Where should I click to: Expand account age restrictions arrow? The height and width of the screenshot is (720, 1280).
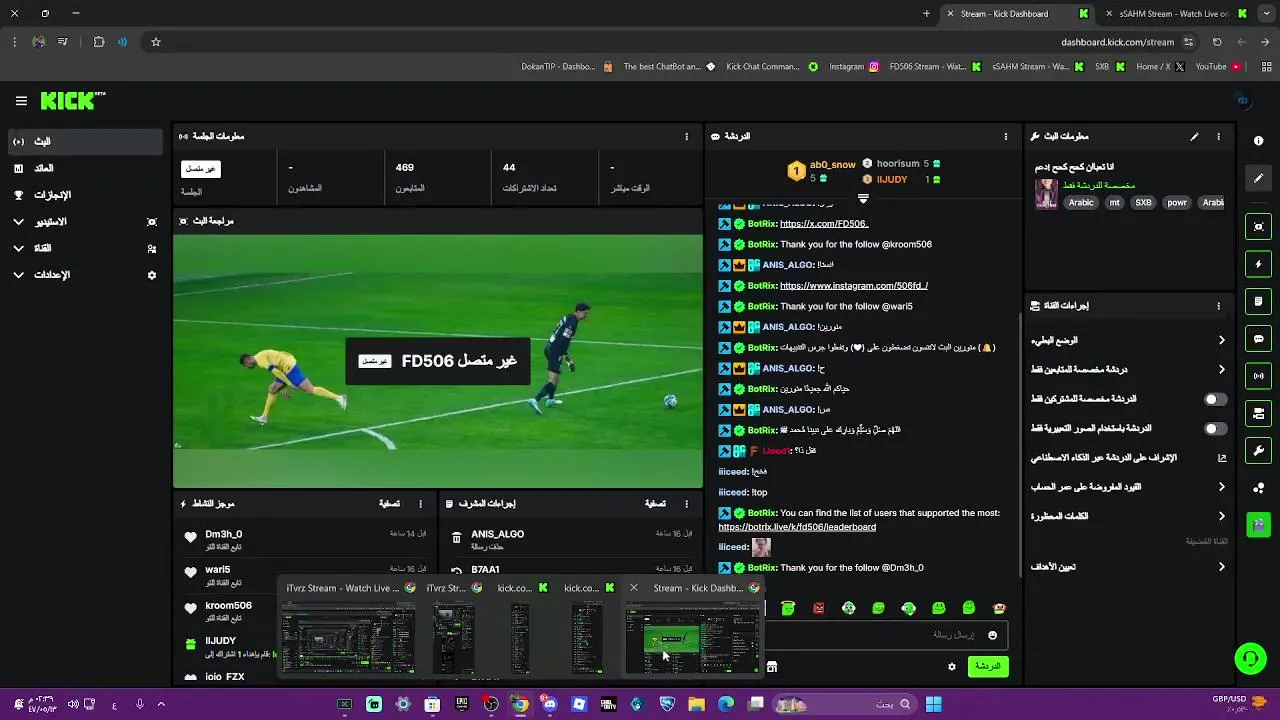coord(1221,487)
